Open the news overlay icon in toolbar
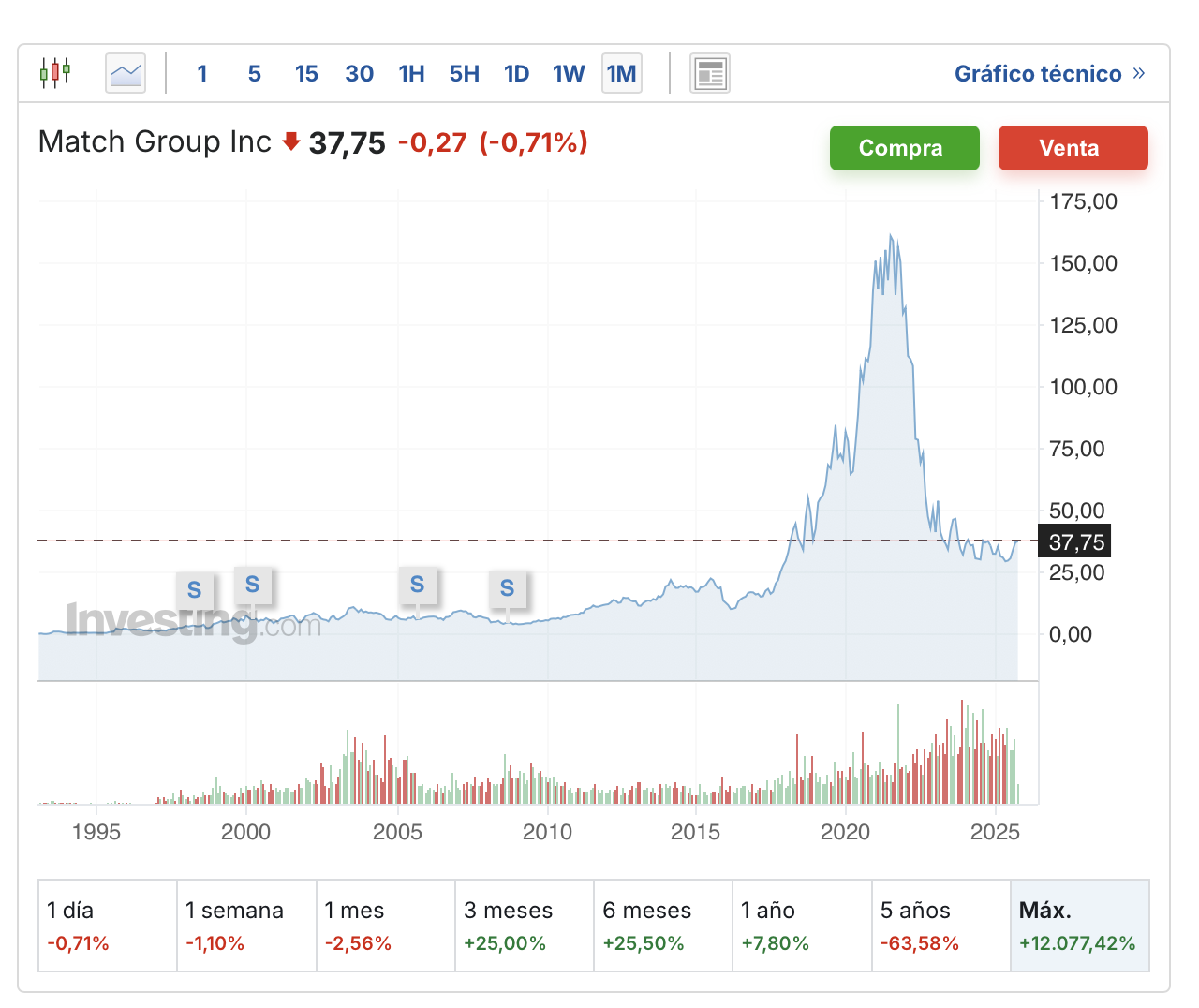The width and height of the screenshot is (1199, 1008). [x=710, y=73]
